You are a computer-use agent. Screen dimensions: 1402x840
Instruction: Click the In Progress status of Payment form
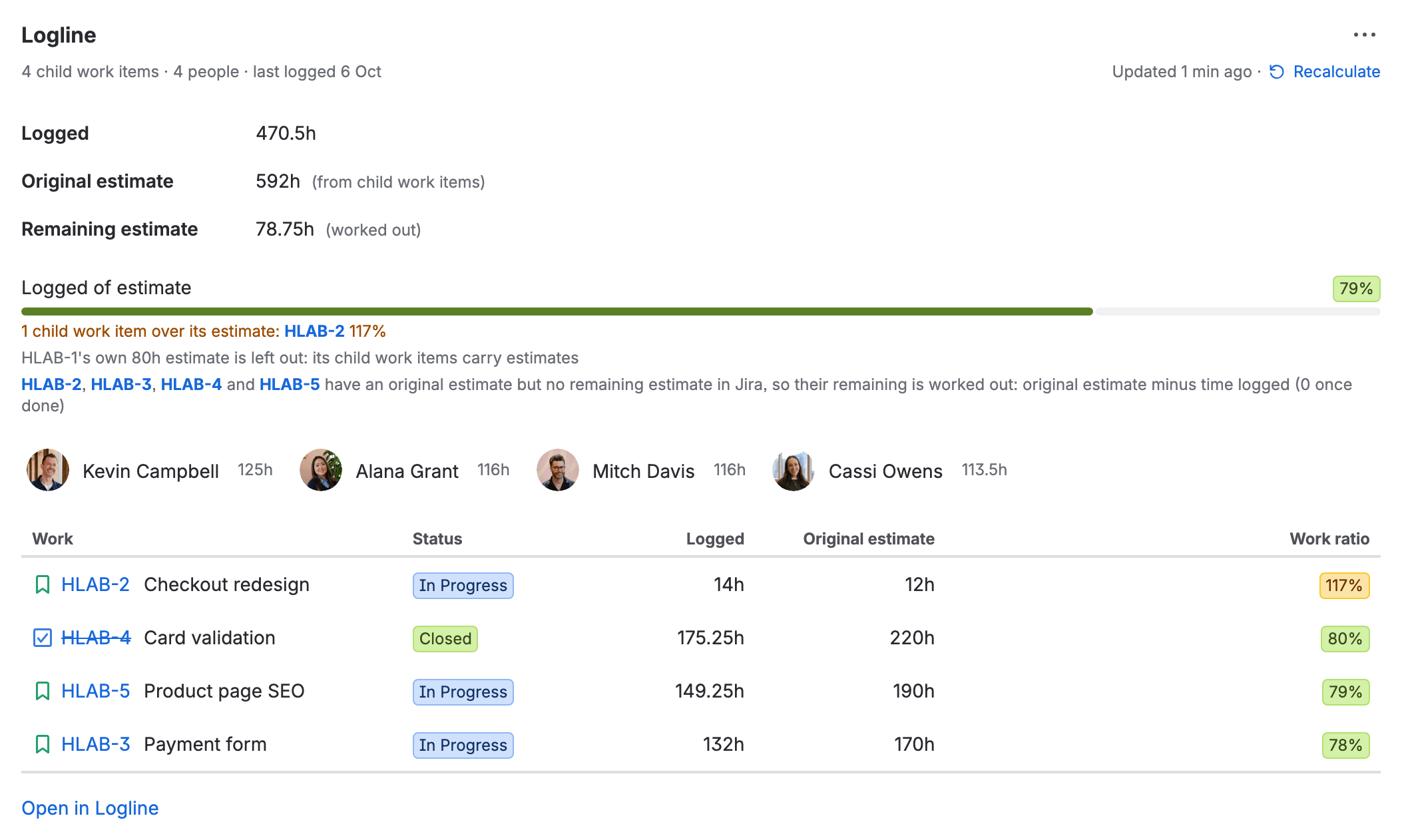[x=463, y=745]
